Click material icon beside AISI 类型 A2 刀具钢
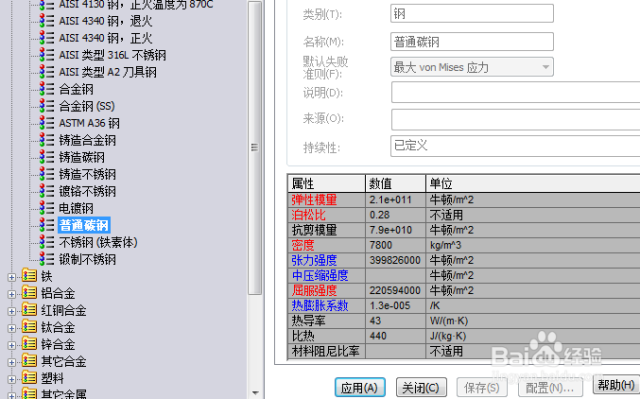Viewport: 640px width, 399px height. point(47,72)
